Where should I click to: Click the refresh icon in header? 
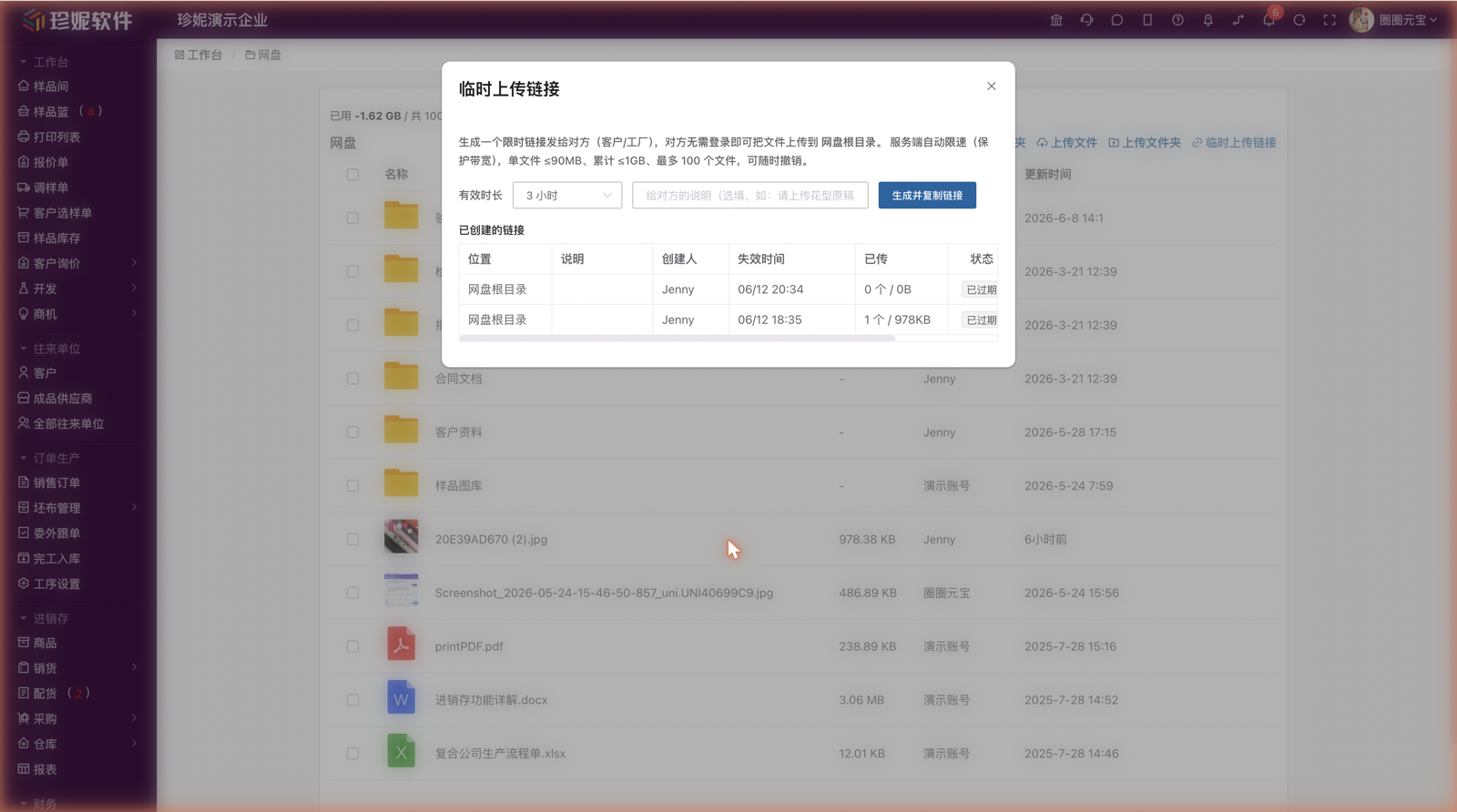click(x=1299, y=20)
